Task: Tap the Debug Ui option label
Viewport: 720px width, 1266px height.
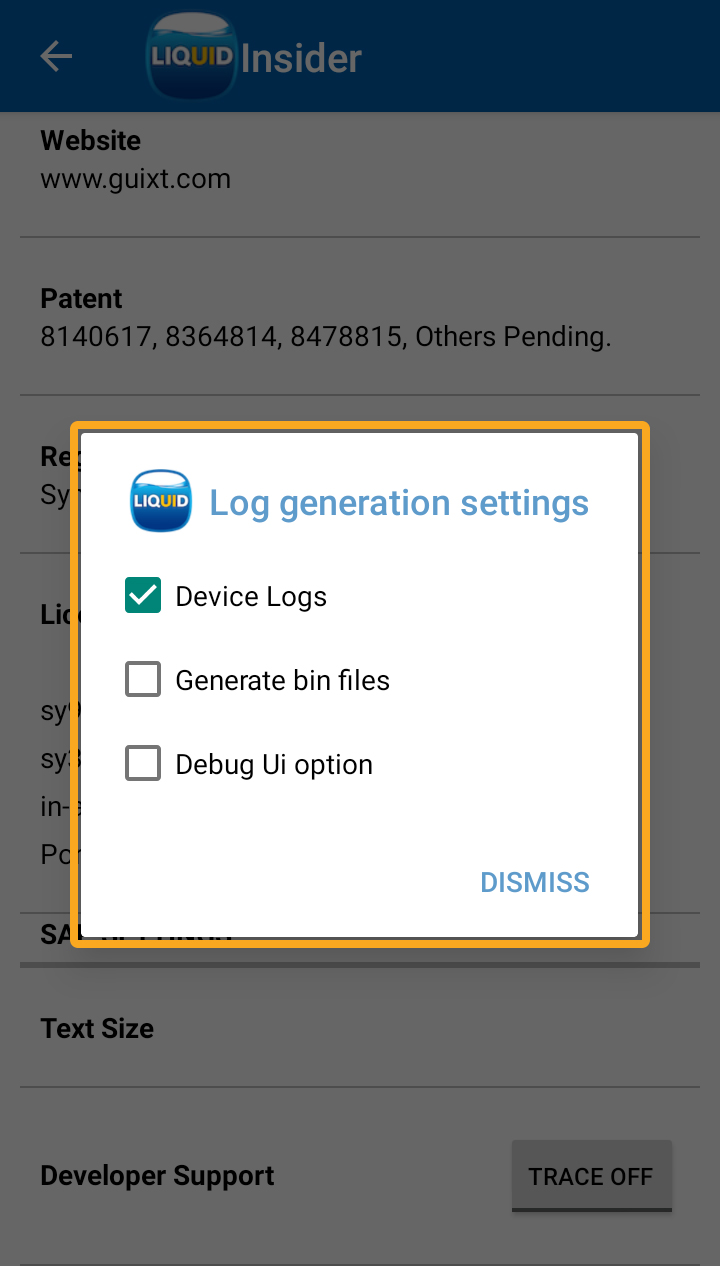Action: click(x=274, y=765)
